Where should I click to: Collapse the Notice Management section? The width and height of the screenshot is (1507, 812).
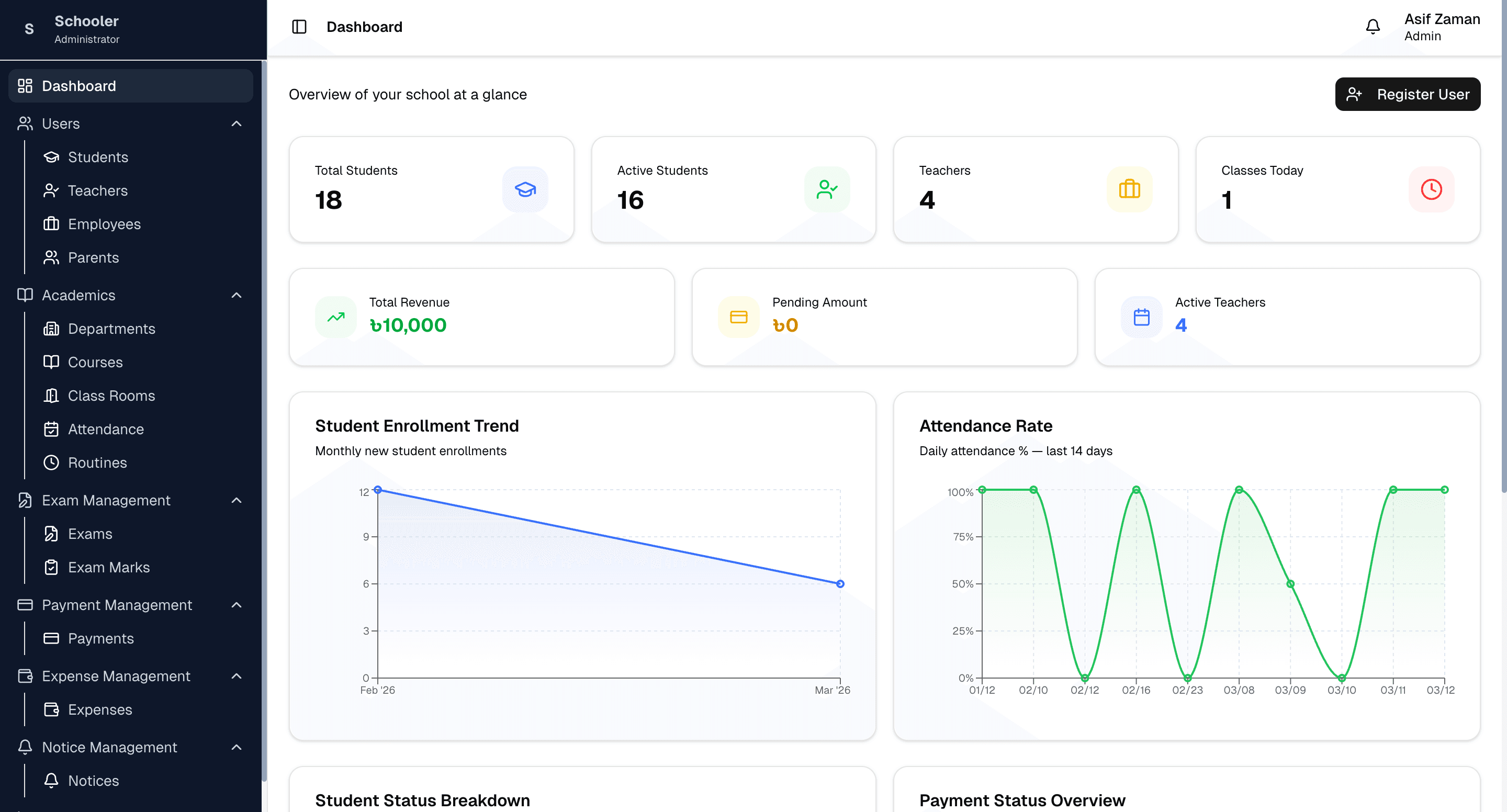[237, 747]
